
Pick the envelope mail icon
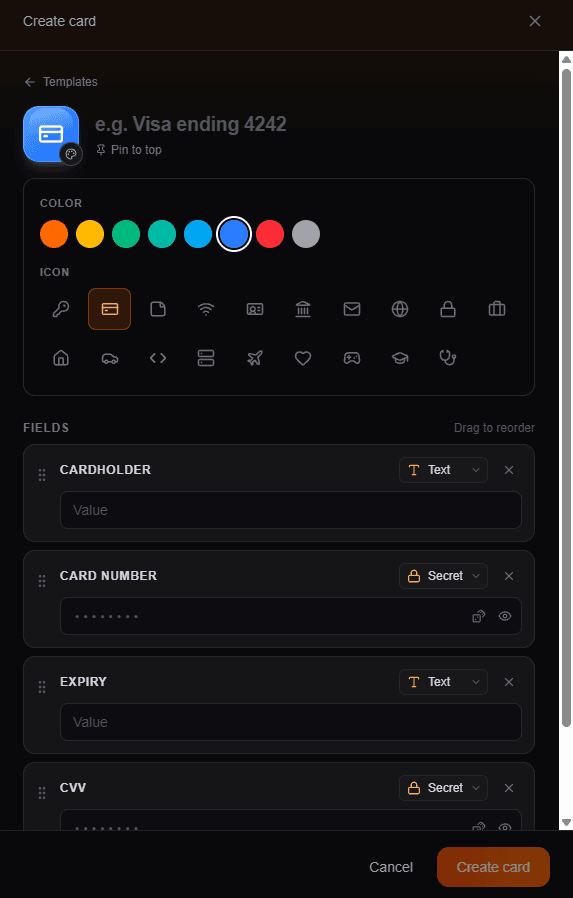point(351,309)
